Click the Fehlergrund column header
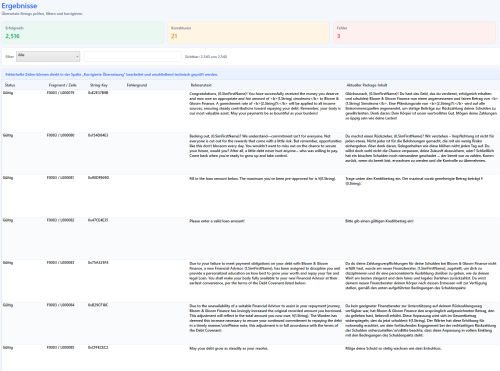This screenshot has height=371, width=500. pos(137,85)
